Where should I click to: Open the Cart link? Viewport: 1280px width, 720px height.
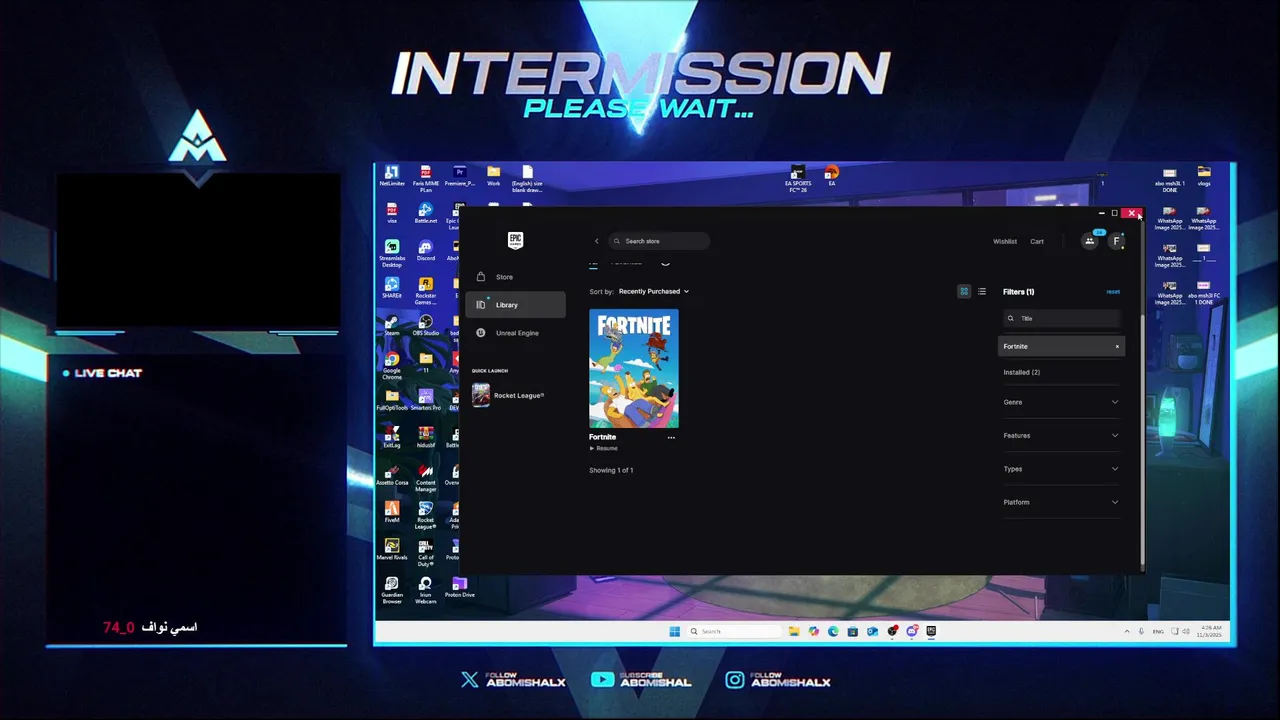coord(1037,241)
